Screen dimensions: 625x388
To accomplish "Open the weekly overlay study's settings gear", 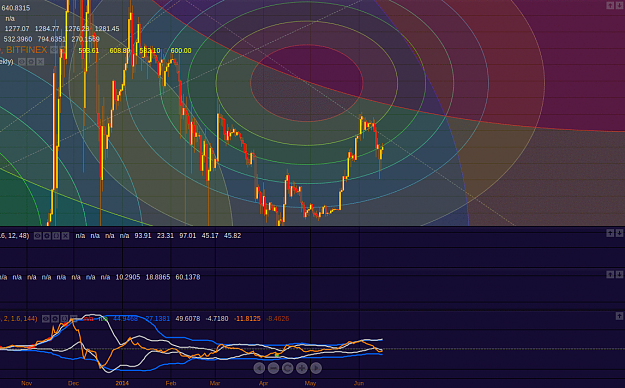I will pos(31,62).
